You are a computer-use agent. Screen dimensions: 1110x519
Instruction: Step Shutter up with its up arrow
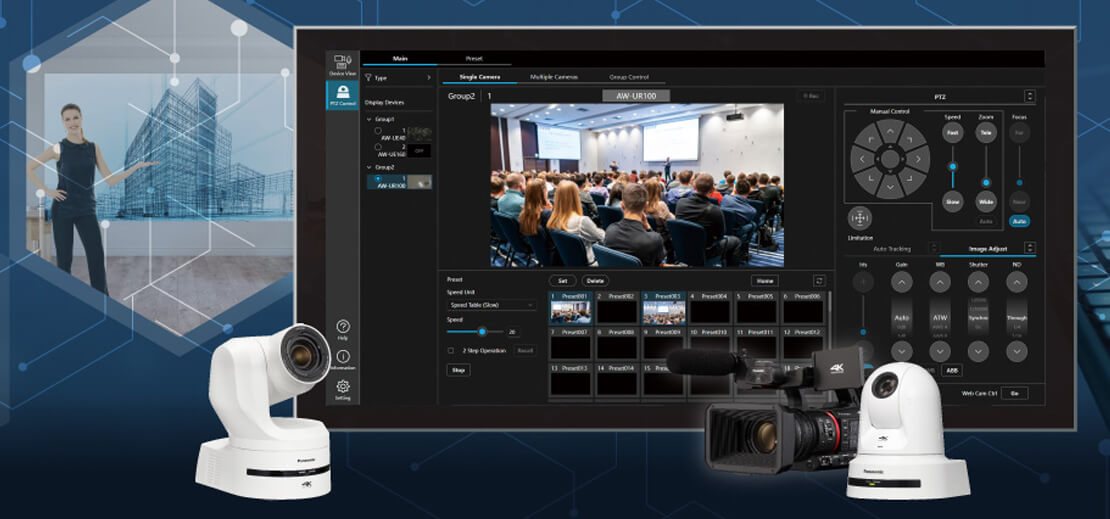click(978, 282)
